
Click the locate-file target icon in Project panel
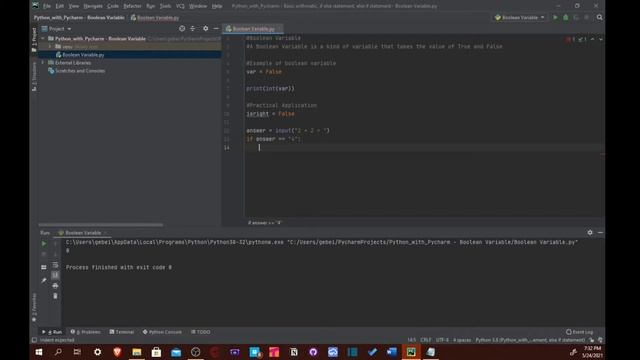pyautogui.click(x=182, y=29)
